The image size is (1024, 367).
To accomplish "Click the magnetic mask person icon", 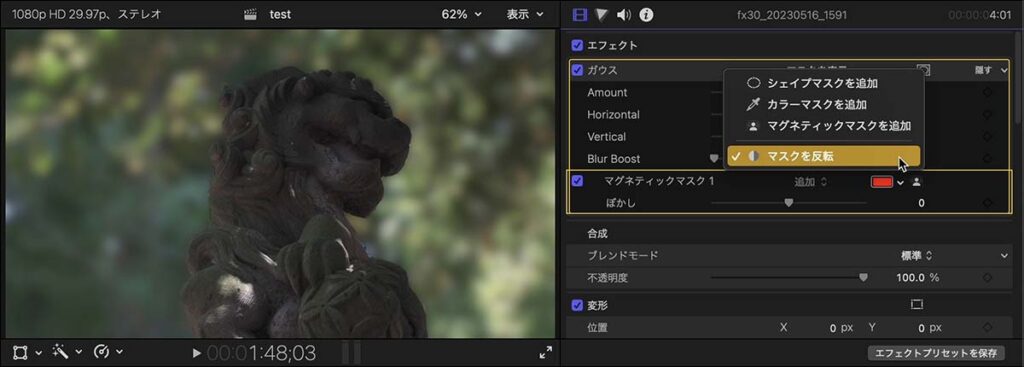I will (x=916, y=182).
